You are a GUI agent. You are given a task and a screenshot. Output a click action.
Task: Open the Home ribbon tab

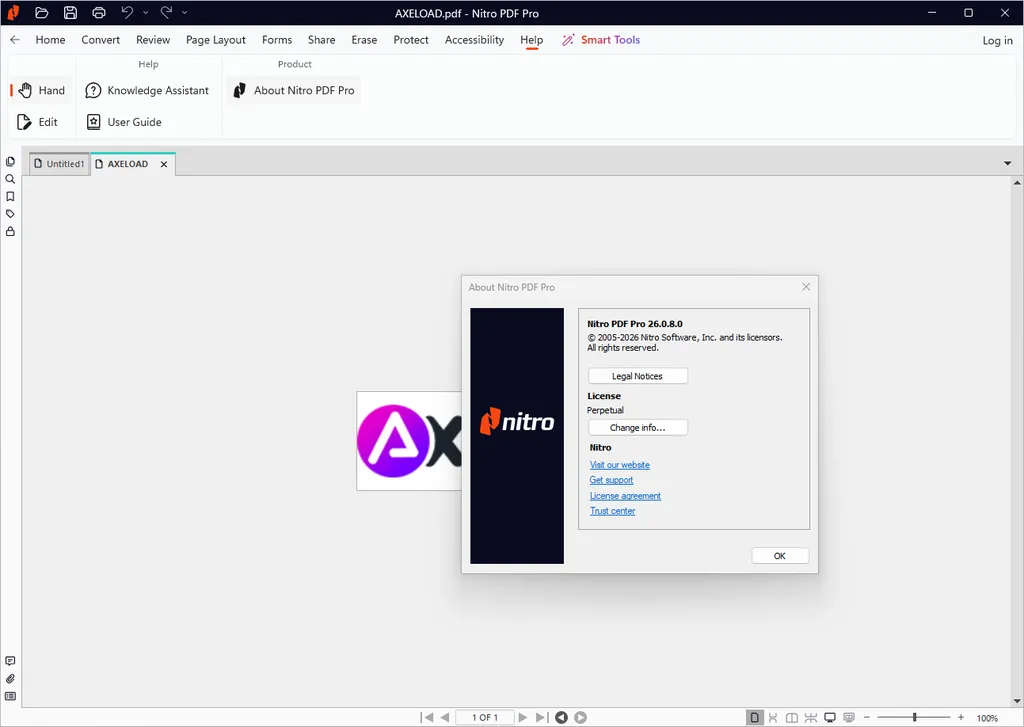(50, 40)
